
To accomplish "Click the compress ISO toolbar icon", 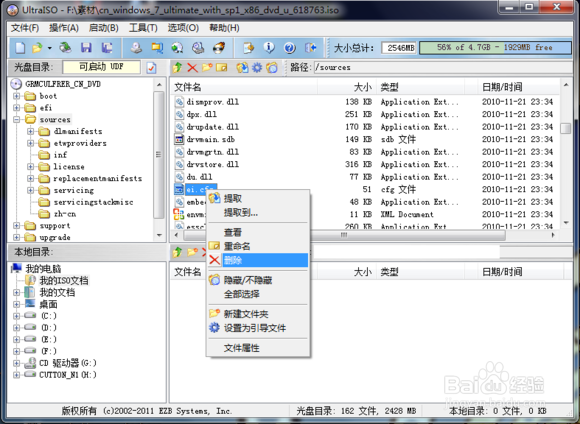I will (x=157, y=48).
